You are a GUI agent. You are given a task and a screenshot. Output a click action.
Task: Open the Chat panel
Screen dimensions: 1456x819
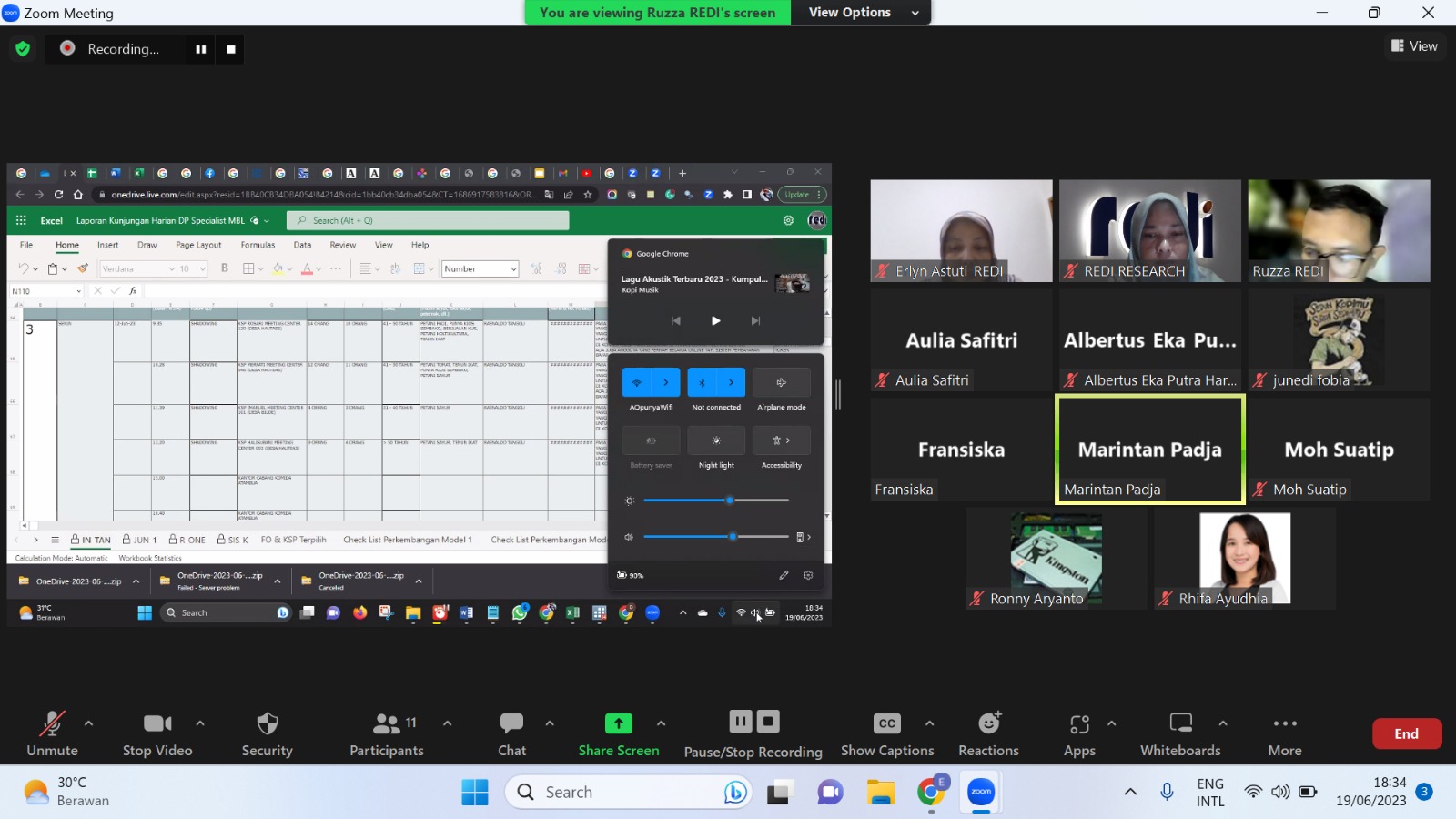[x=511, y=733]
